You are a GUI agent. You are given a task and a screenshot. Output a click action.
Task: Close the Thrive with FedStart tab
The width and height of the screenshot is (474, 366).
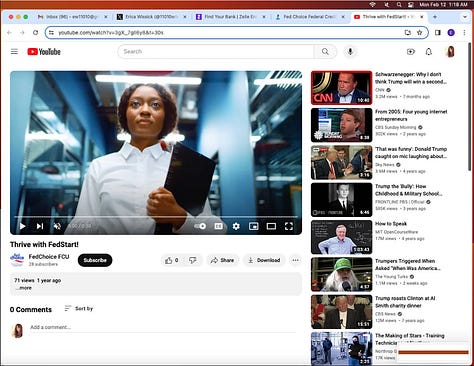pos(422,17)
